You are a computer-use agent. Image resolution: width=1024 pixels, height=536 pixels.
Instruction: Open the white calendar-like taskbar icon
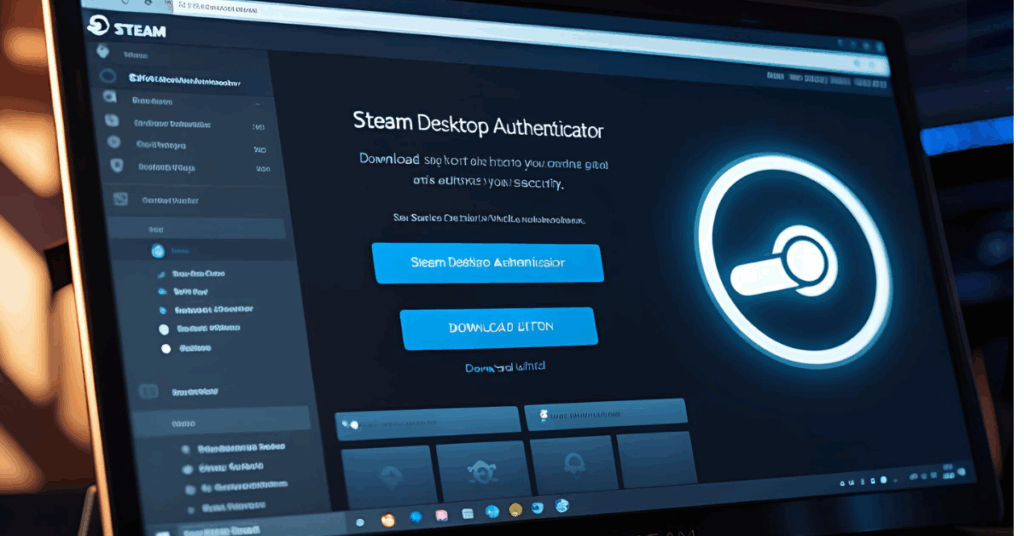click(468, 514)
